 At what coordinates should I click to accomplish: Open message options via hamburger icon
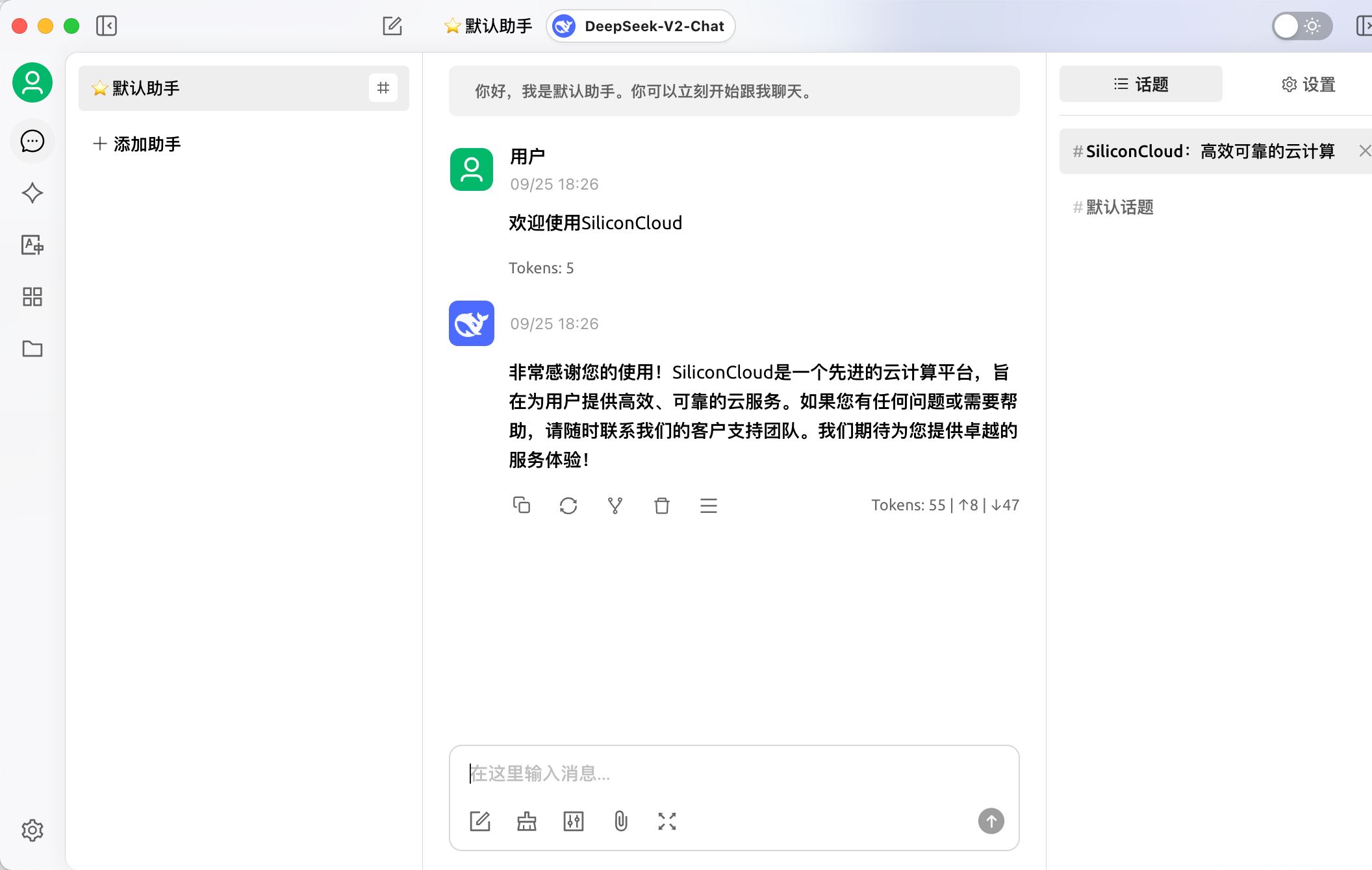click(x=709, y=505)
